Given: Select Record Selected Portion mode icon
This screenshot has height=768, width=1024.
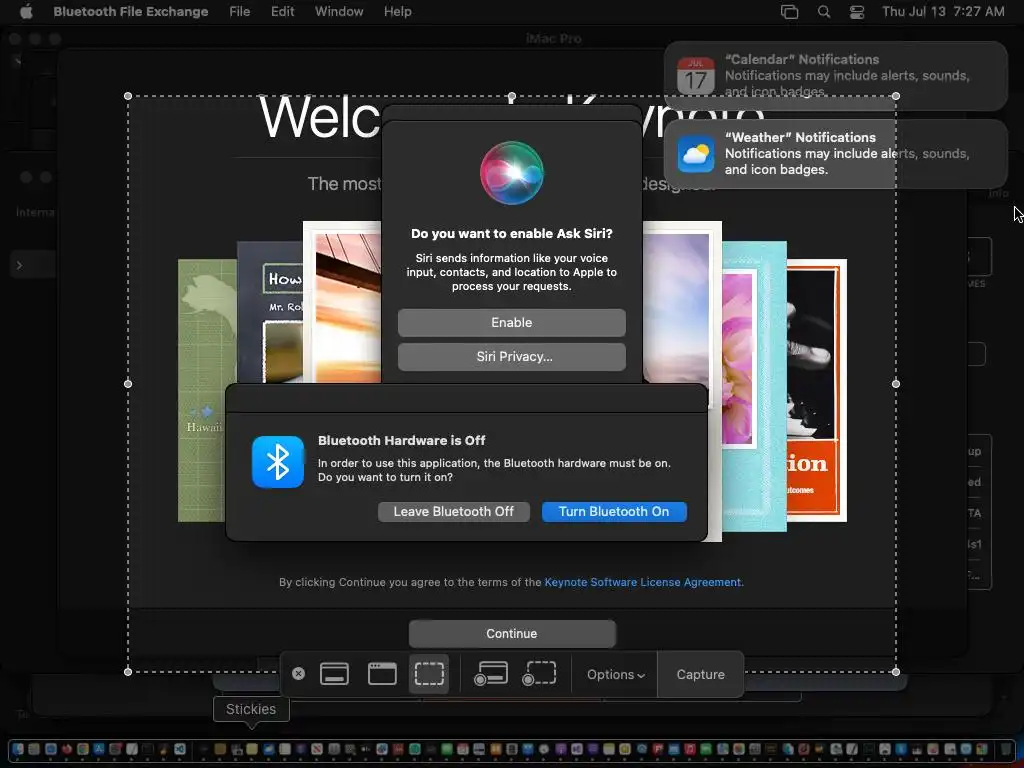Looking at the screenshot, I should [539, 674].
